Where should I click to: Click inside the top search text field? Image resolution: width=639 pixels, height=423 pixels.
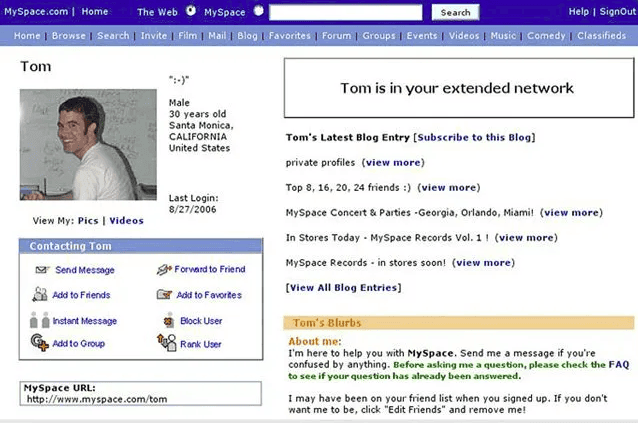click(345, 13)
